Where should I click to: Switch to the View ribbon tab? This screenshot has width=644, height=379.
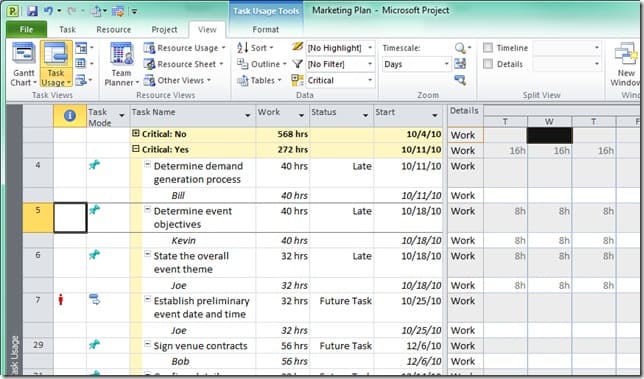207,30
